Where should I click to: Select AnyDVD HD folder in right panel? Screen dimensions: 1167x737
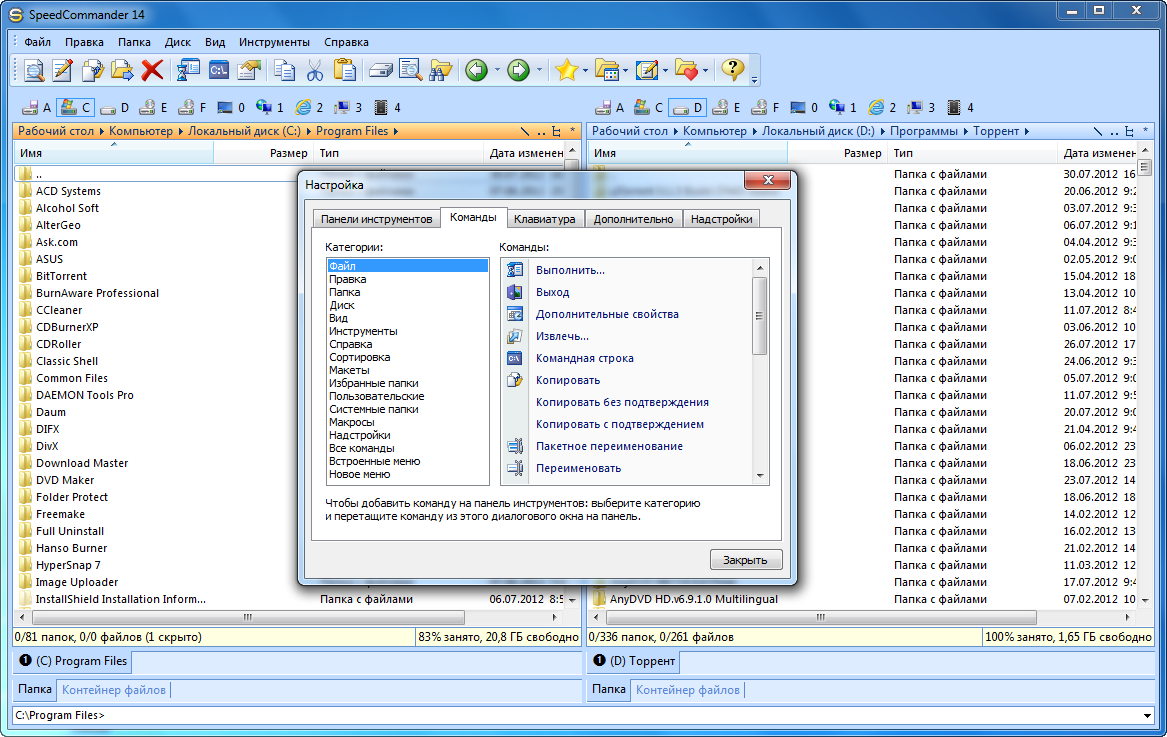[x=694, y=599]
